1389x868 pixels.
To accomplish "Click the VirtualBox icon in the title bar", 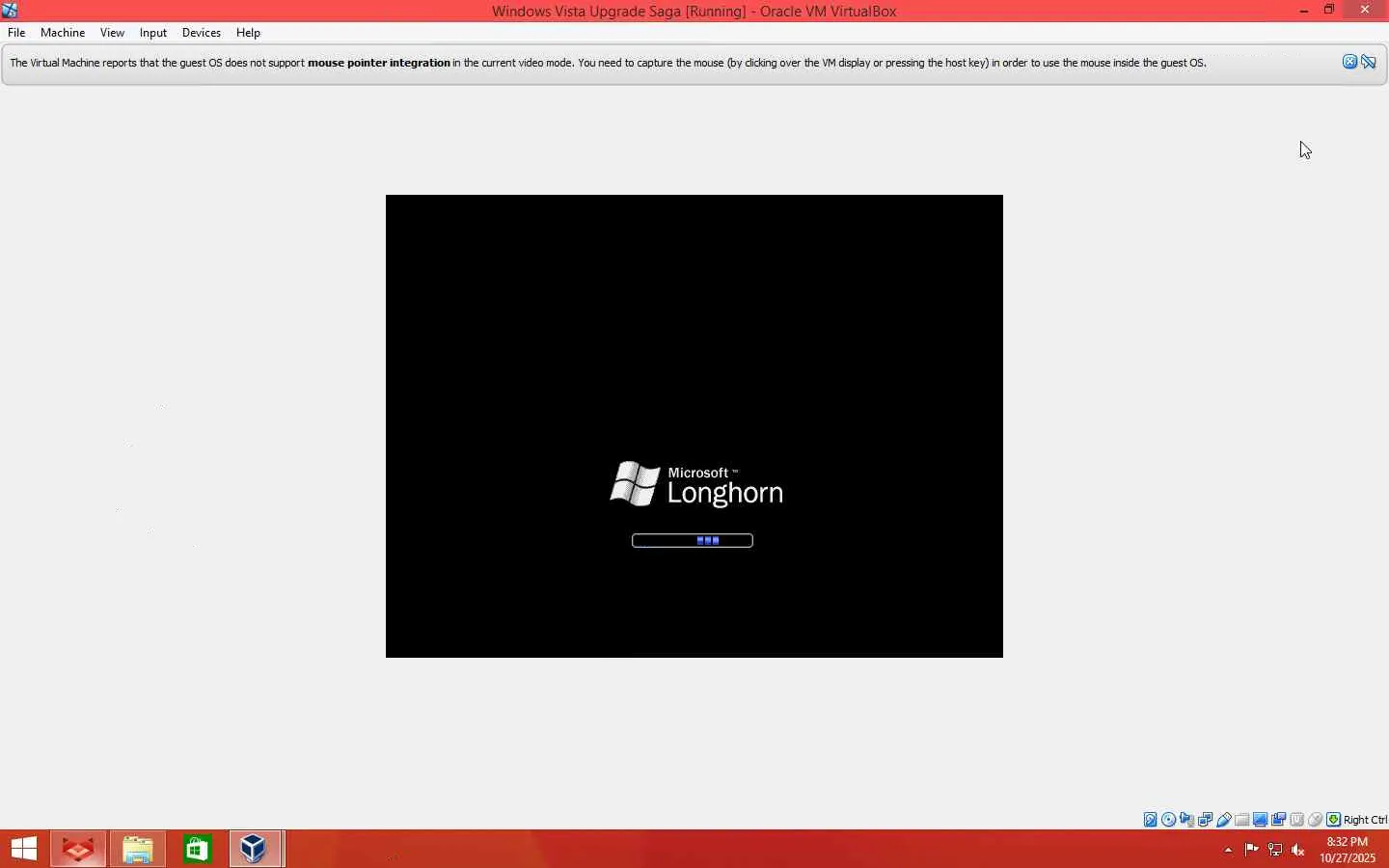I will [x=10, y=11].
